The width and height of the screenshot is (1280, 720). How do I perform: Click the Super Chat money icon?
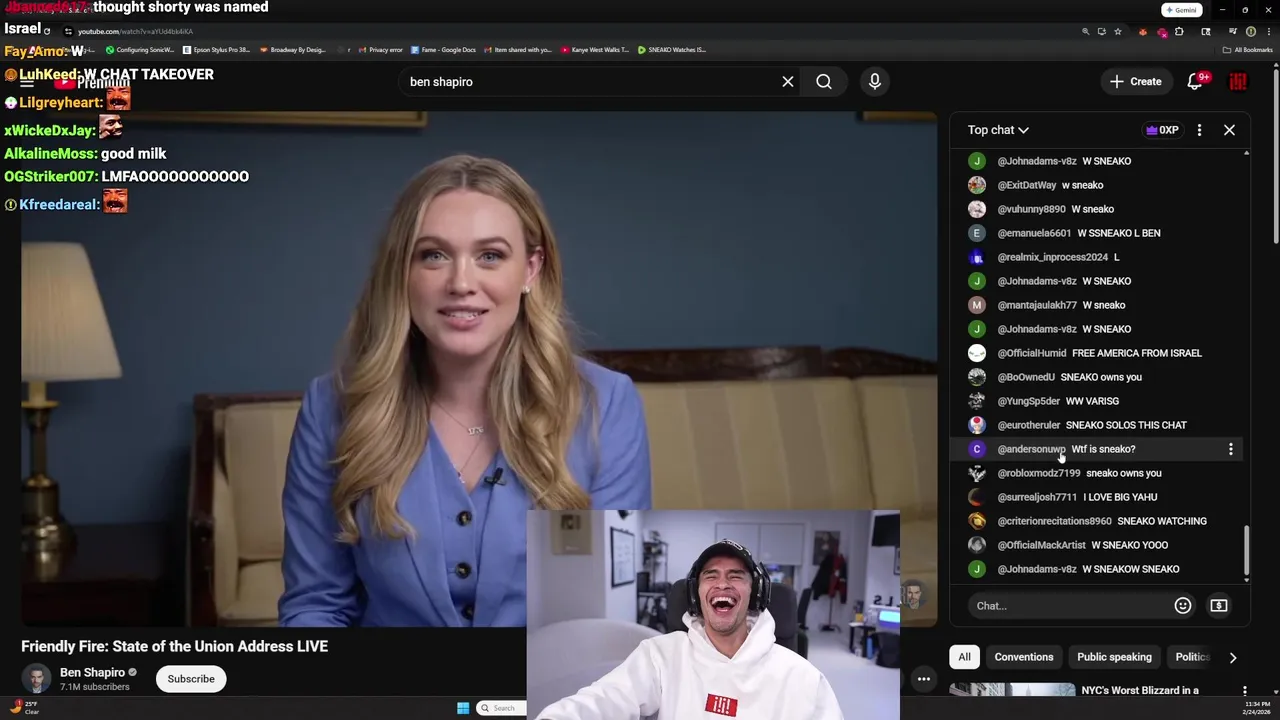coord(1219,605)
